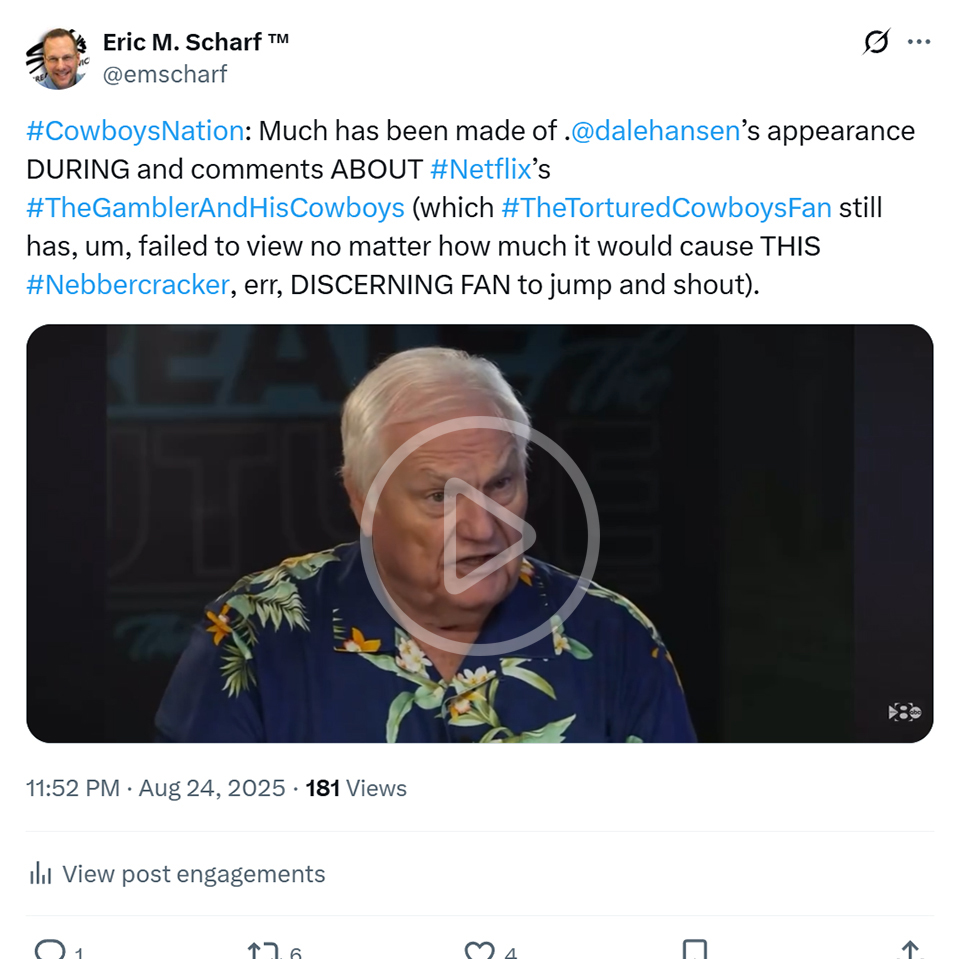This screenshot has height=959, width=960.
Task: Click the bar chart icon beside View post engagements
Action: (x=41, y=874)
